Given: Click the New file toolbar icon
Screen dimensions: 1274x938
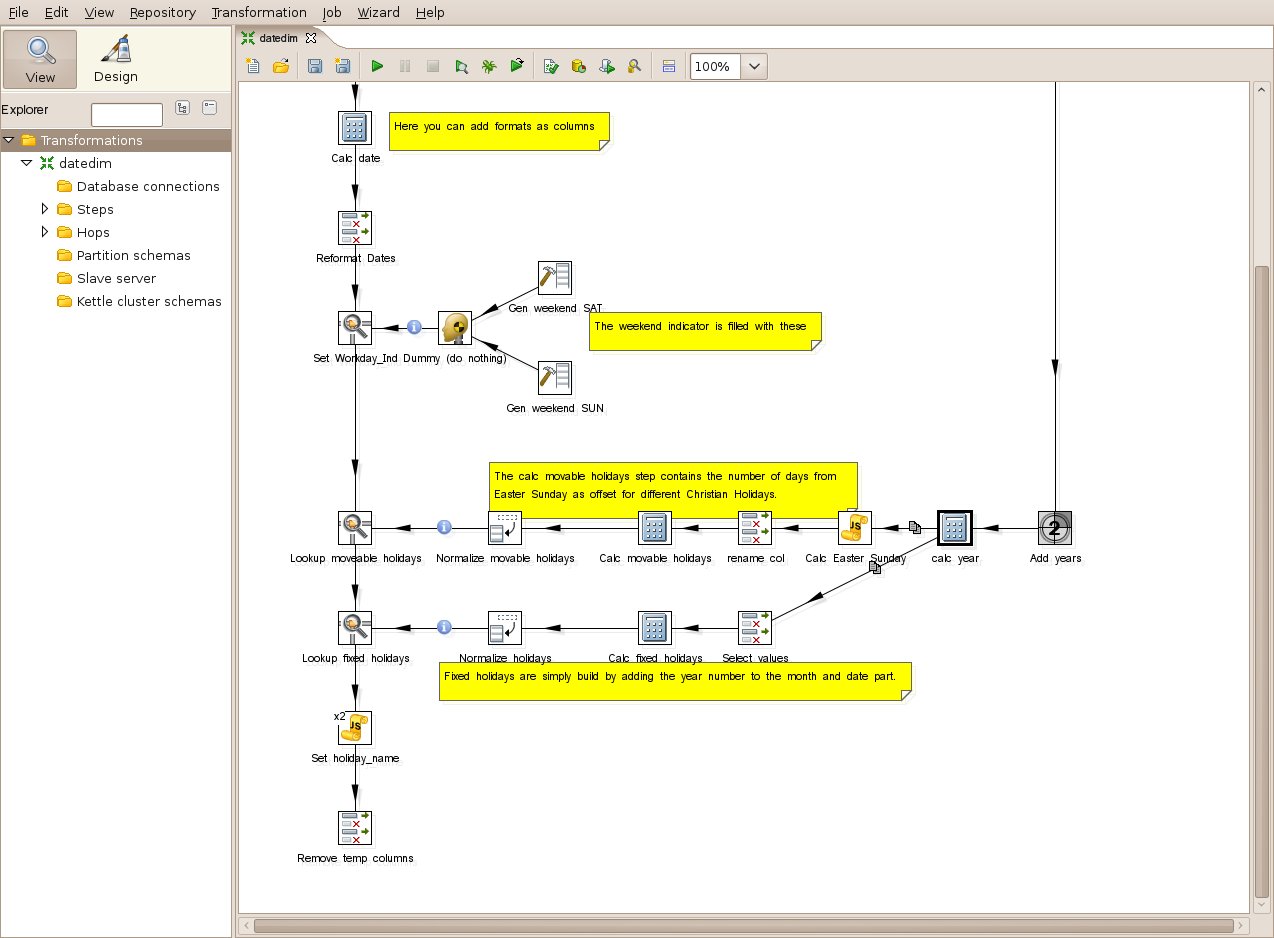Looking at the screenshot, I should [x=253, y=67].
